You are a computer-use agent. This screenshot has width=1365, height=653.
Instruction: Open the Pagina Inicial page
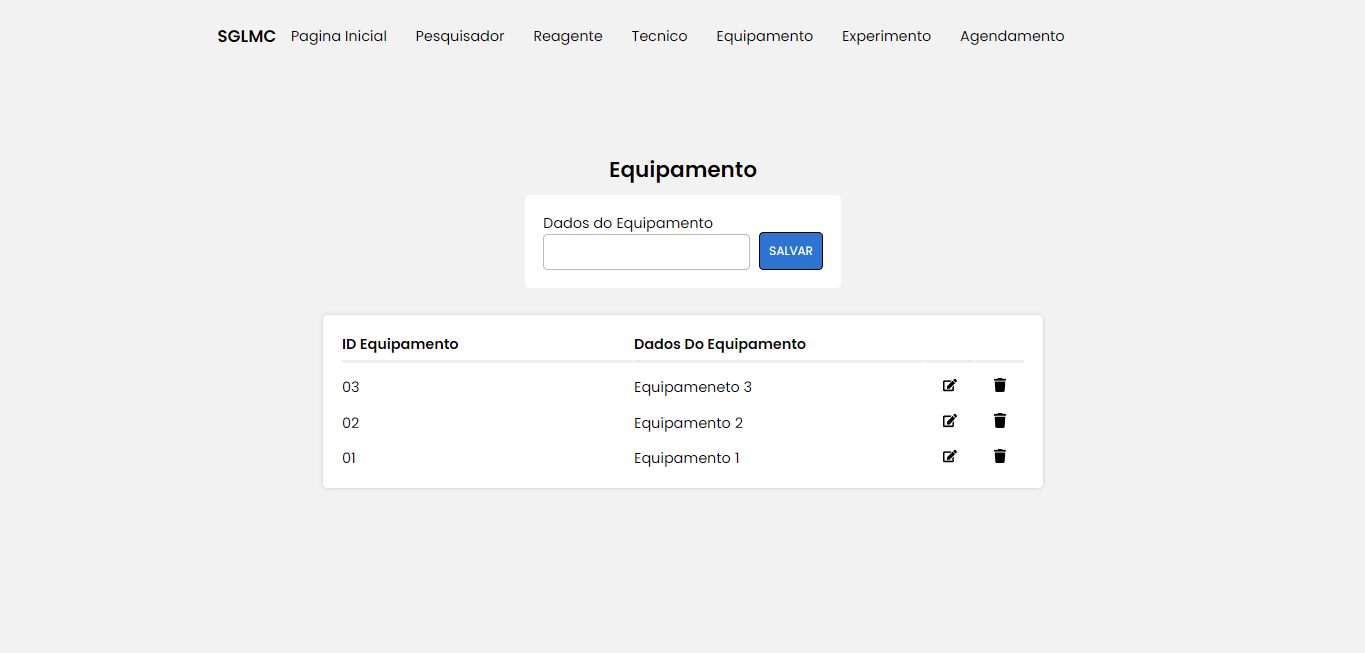[x=338, y=36]
